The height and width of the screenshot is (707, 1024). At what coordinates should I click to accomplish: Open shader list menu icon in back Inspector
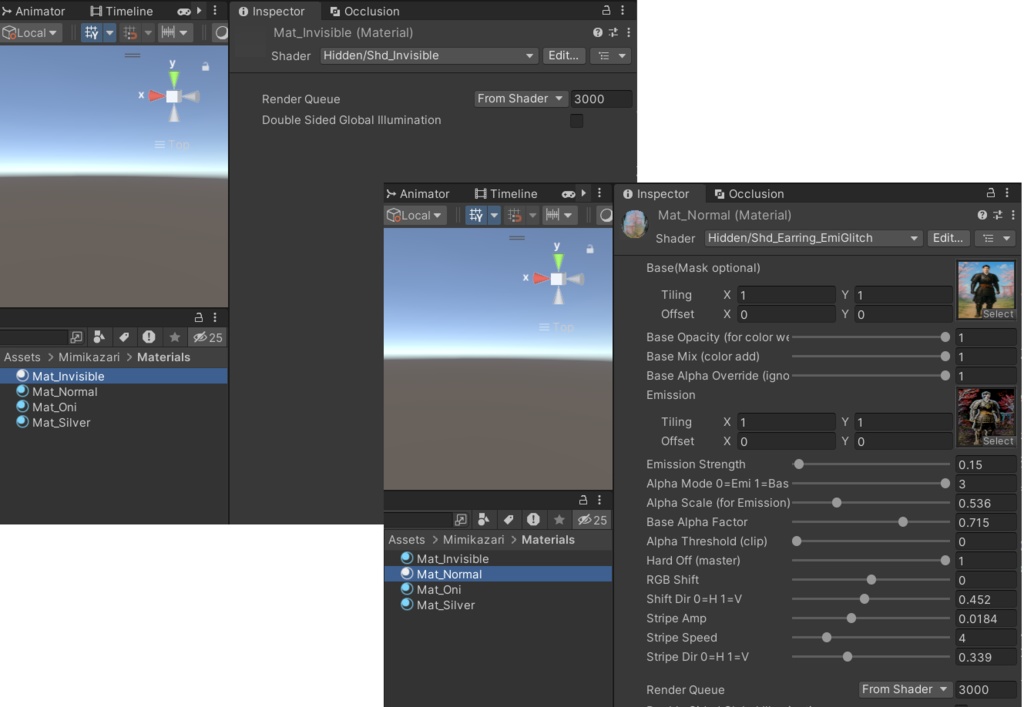[612, 55]
